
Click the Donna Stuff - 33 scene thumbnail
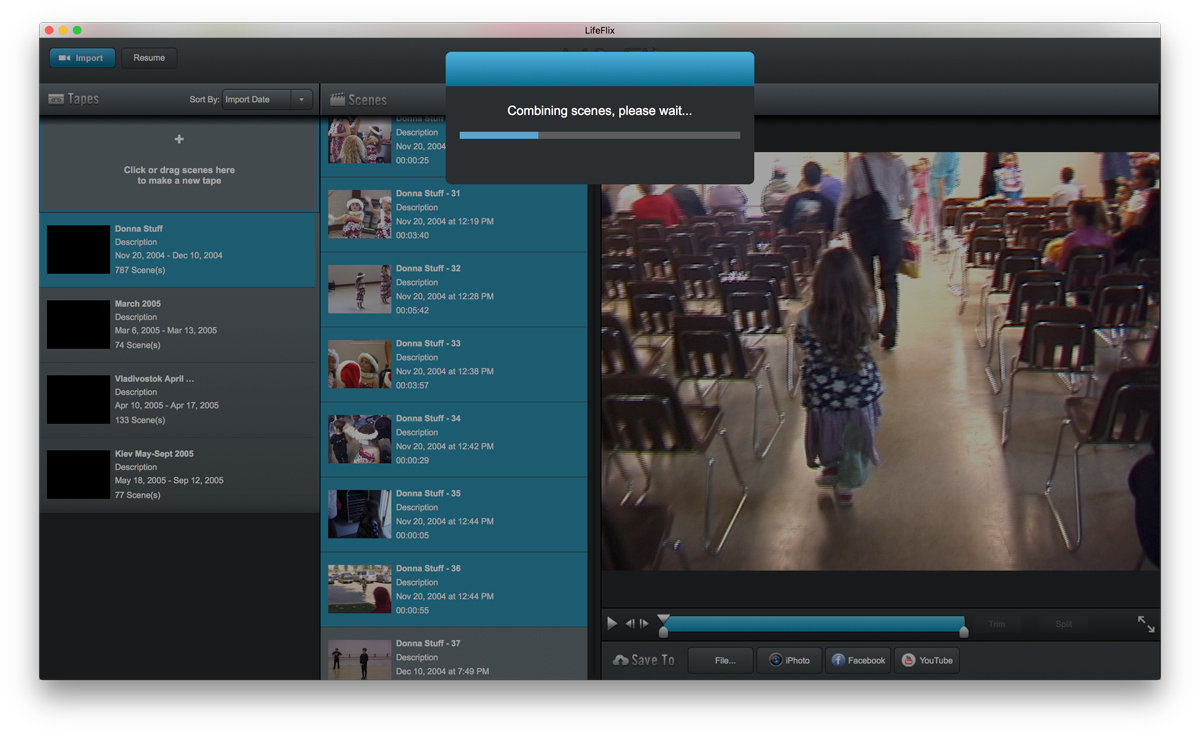point(359,364)
